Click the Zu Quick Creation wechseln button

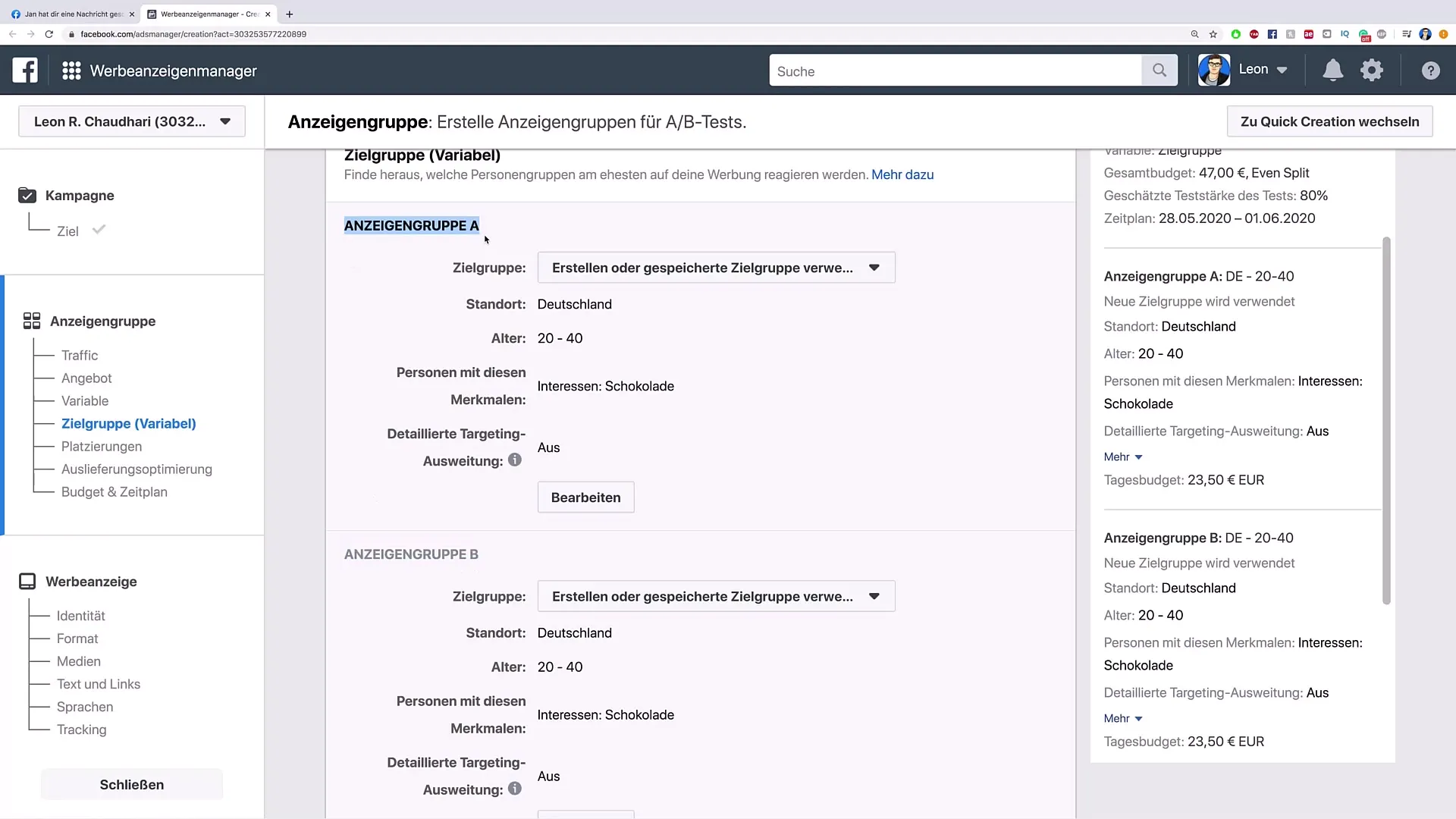[1330, 121]
